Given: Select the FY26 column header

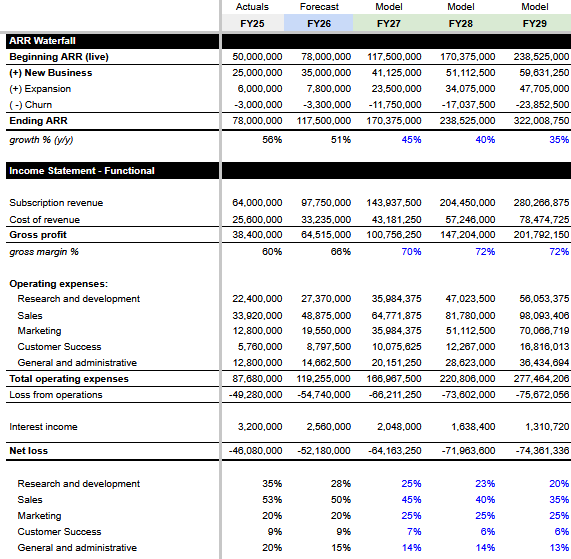Looking at the screenshot, I should click(x=319, y=23).
